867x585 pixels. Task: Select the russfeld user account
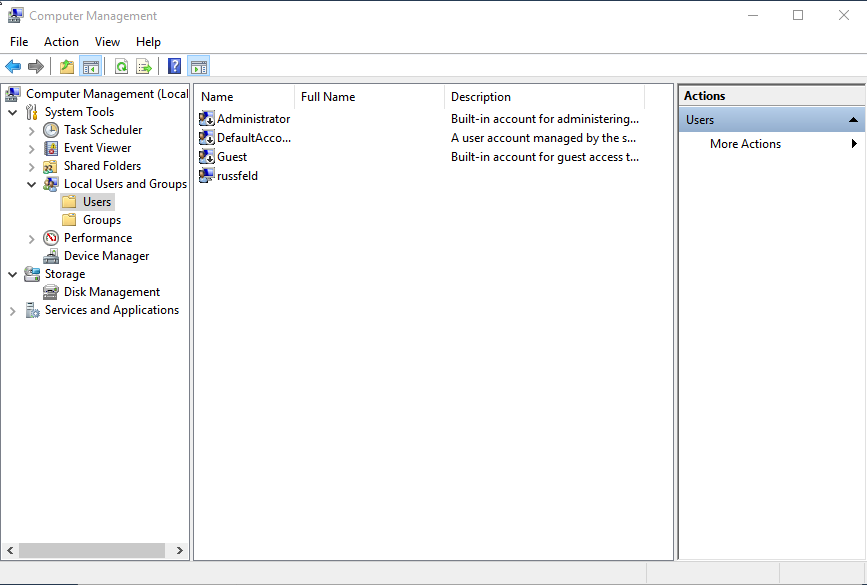237,176
